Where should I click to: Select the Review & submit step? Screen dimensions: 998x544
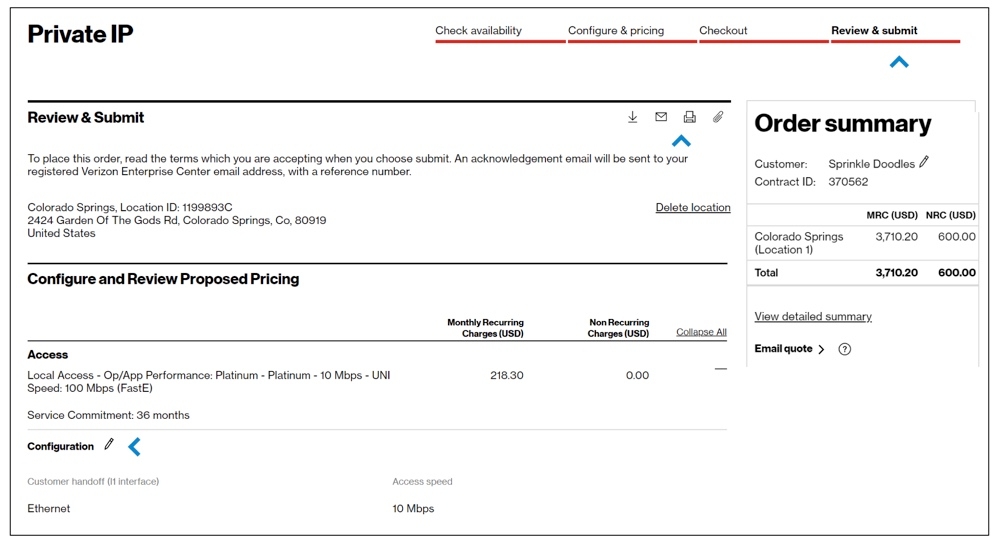(x=874, y=31)
